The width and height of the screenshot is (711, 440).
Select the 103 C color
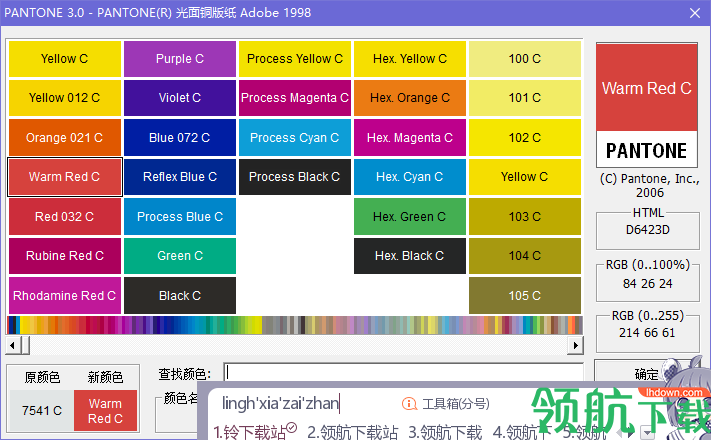pyautogui.click(x=525, y=216)
